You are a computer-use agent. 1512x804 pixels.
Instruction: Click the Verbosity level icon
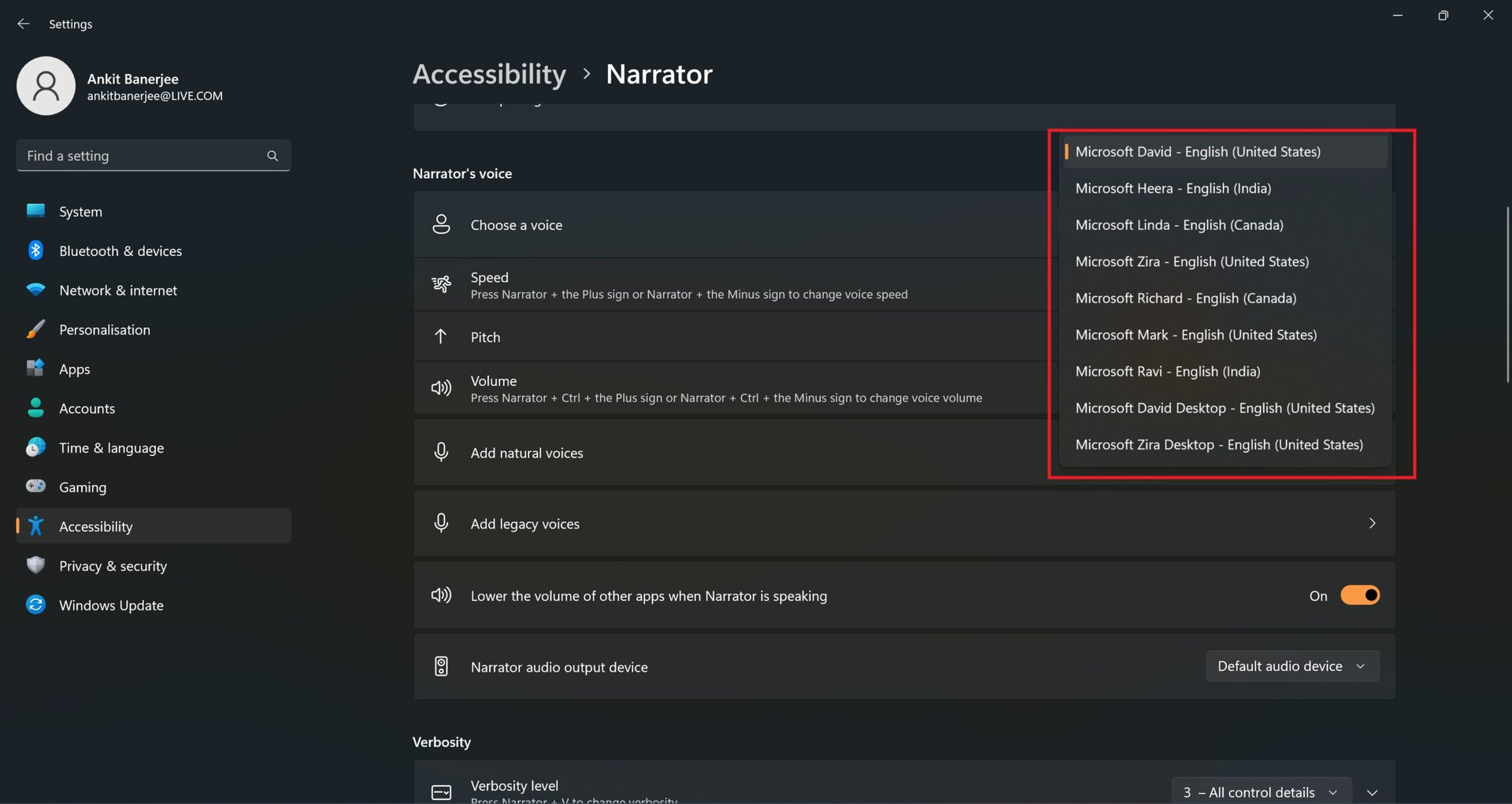[441, 792]
